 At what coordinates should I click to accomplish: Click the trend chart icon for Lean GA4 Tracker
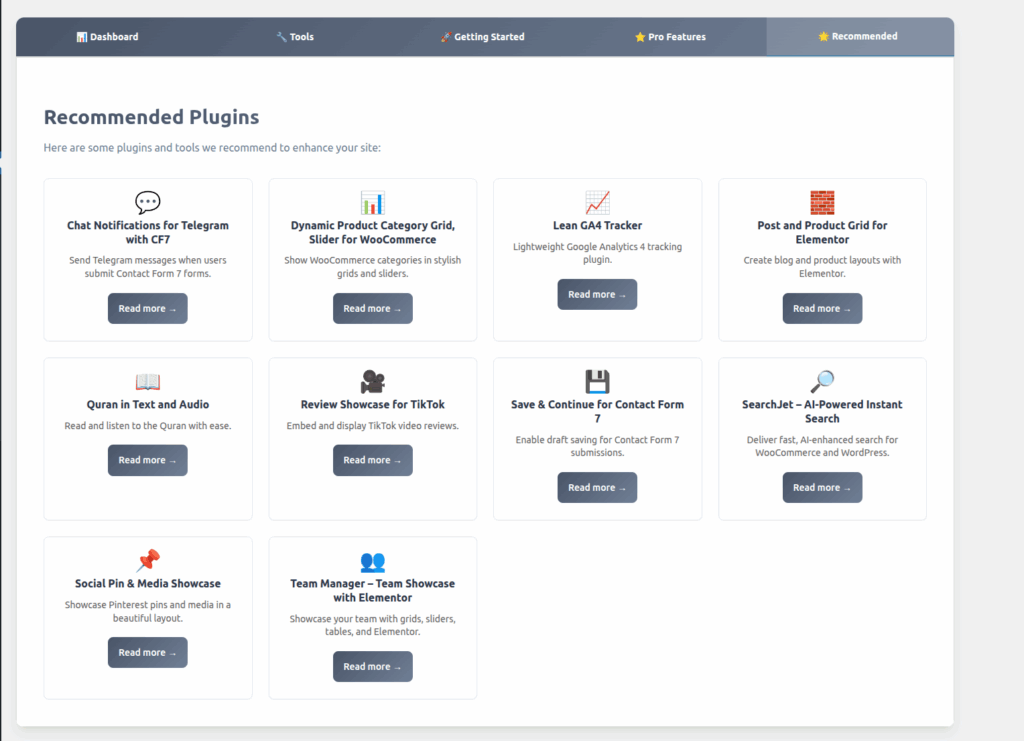pyautogui.click(x=597, y=203)
